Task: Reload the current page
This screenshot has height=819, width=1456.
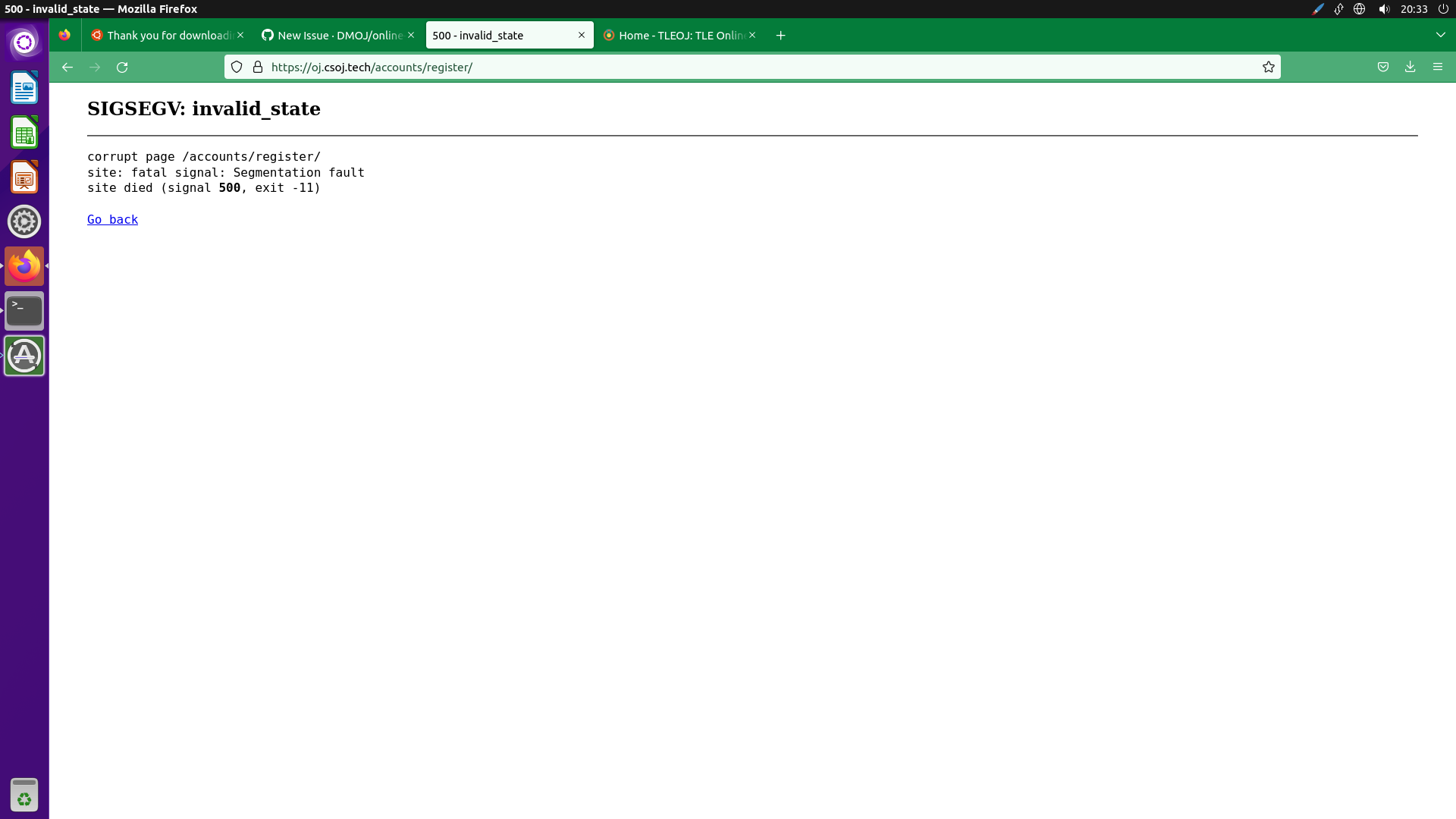Action: pyautogui.click(x=121, y=67)
